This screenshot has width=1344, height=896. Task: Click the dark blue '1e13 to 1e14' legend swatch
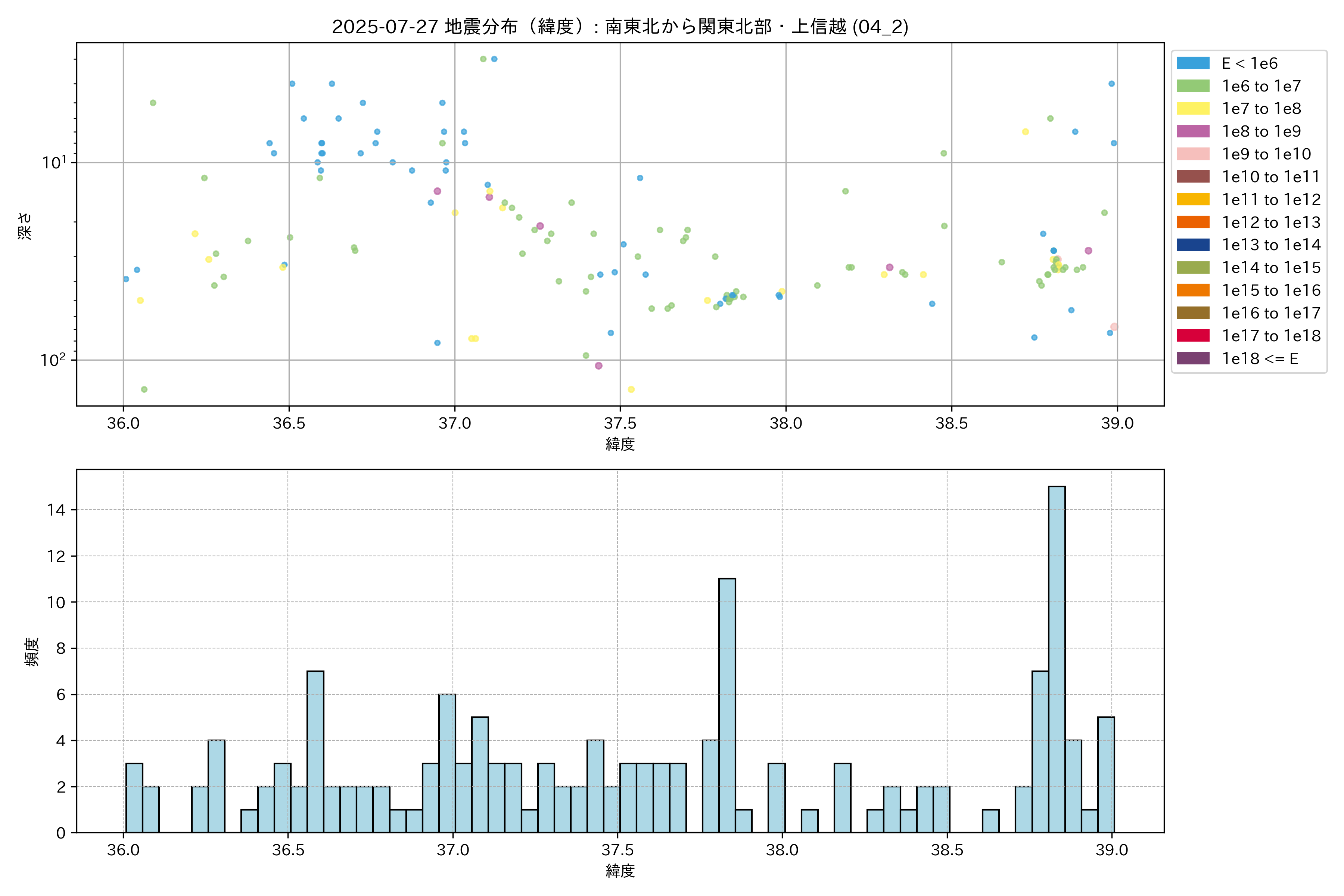coord(1192,245)
